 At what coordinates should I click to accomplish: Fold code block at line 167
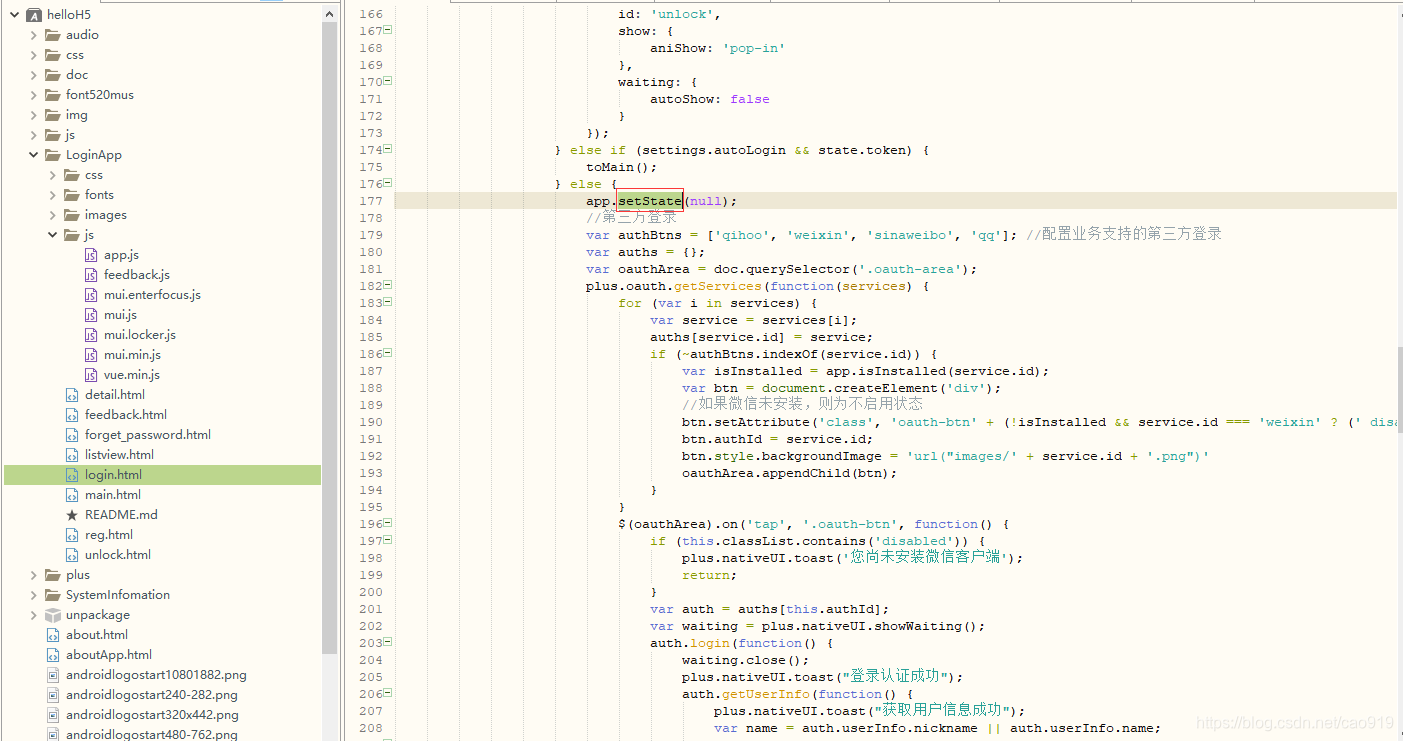tap(388, 30)
